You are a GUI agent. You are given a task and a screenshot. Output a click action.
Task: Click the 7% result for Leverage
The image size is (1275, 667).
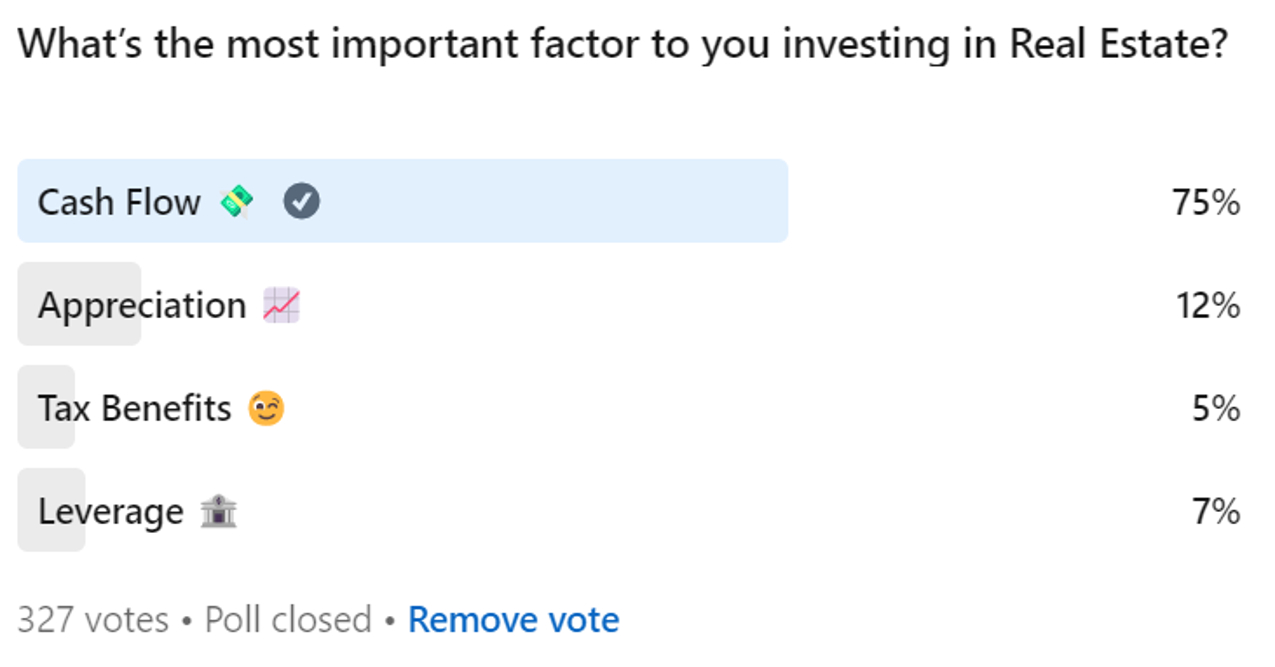pyautogui.click(x=1216, y=512)
